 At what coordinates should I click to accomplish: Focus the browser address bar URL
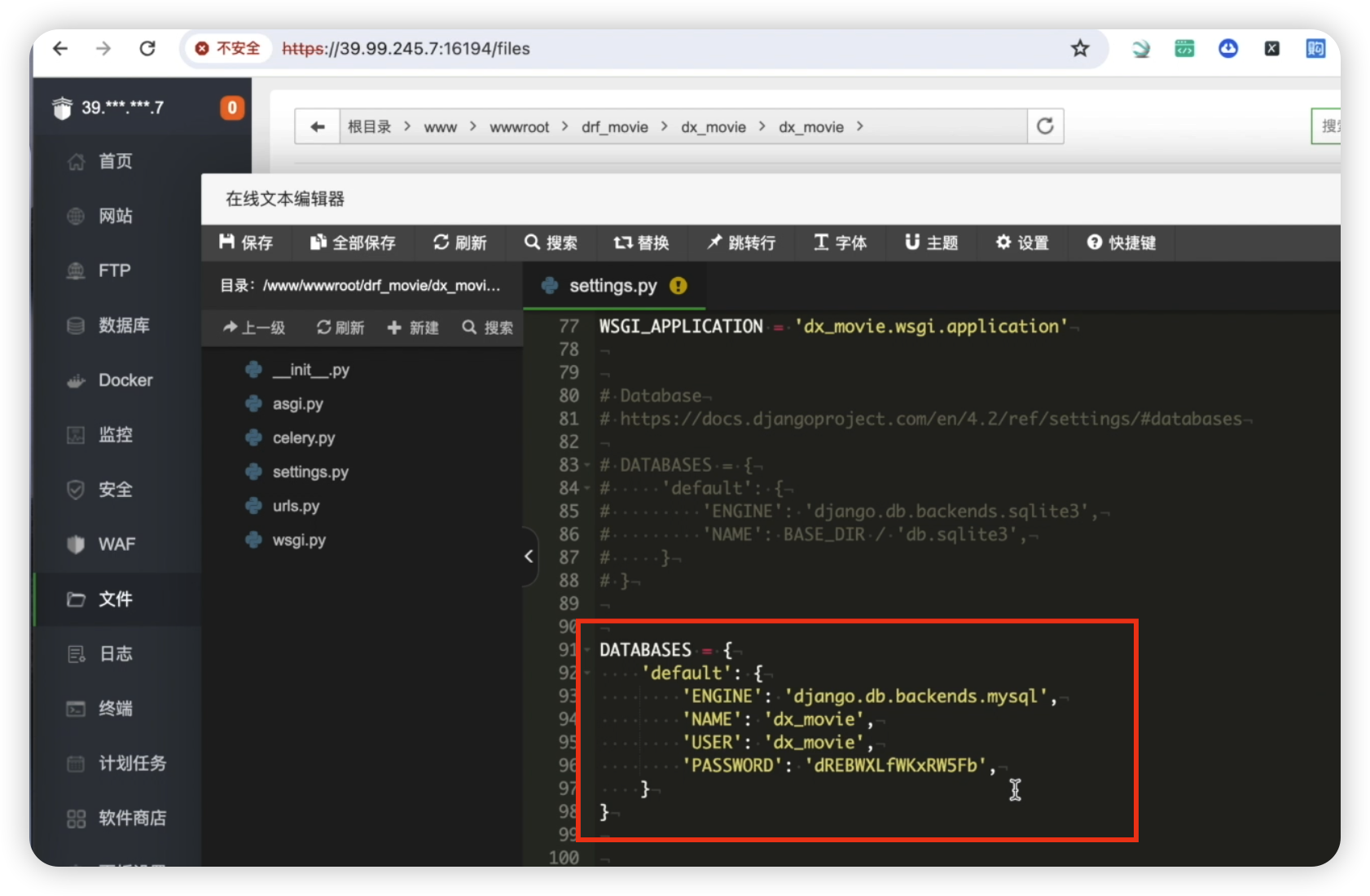pos(406,49)
